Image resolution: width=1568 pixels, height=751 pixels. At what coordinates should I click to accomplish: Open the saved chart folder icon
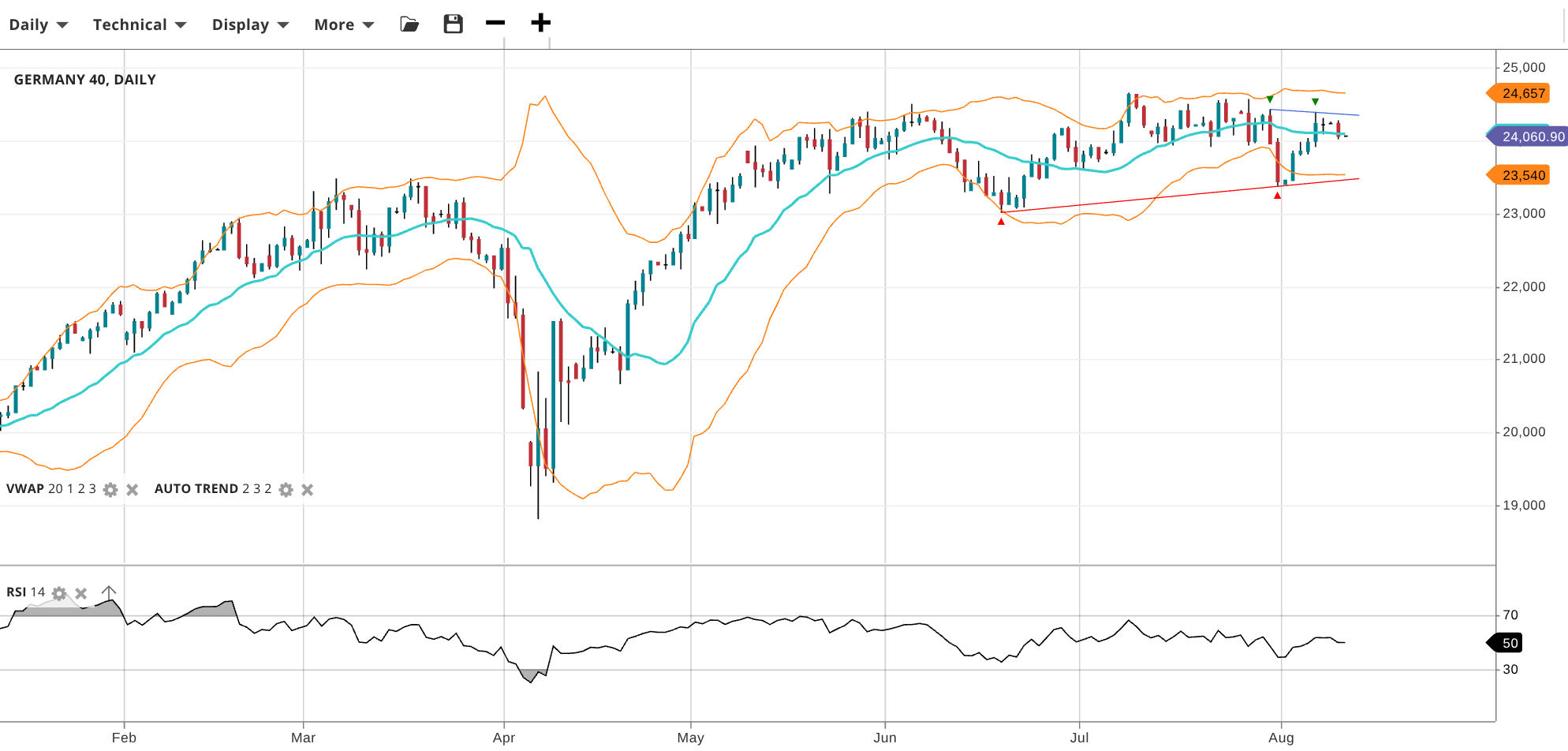point(409,24)
